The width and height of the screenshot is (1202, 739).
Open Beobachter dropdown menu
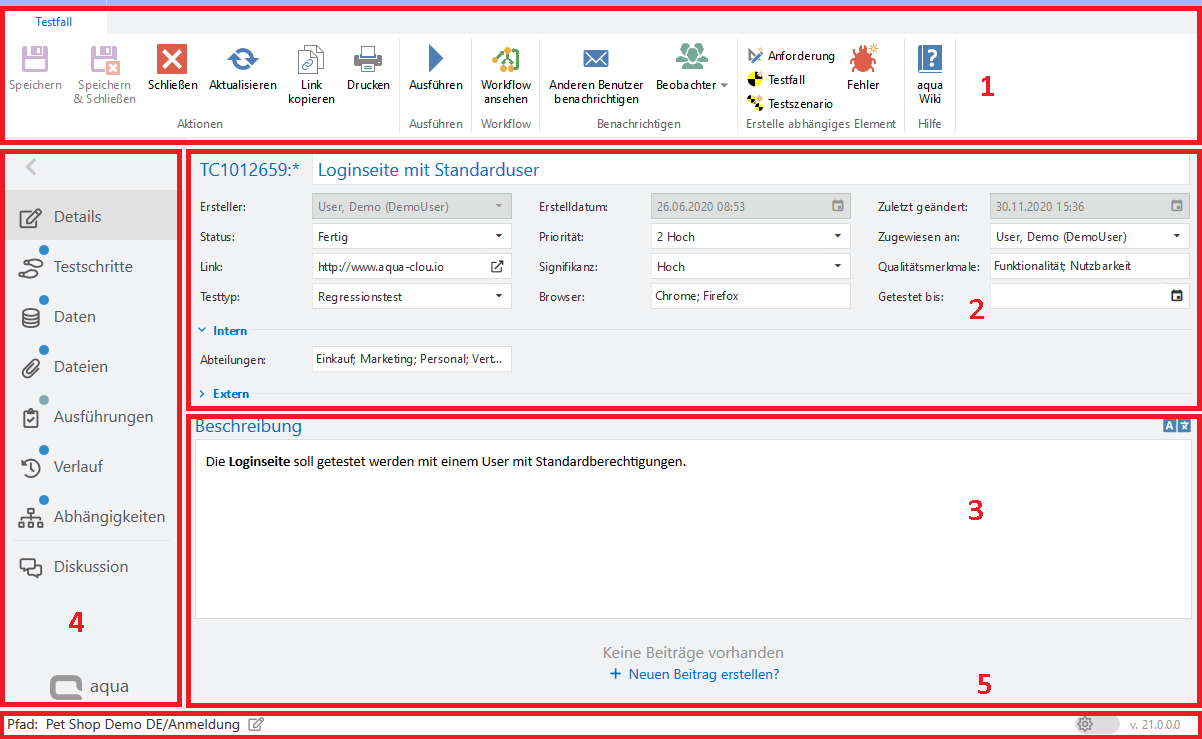(691, 85)
